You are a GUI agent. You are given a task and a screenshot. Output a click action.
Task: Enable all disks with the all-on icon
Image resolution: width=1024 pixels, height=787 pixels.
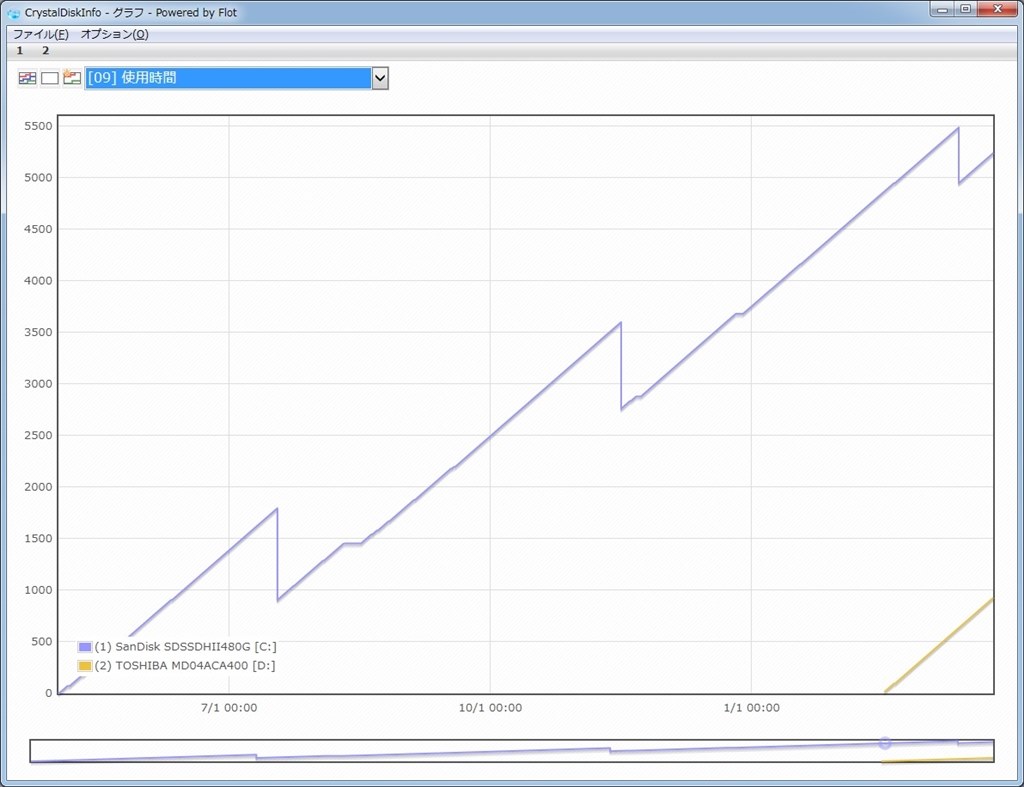point(27,78)
